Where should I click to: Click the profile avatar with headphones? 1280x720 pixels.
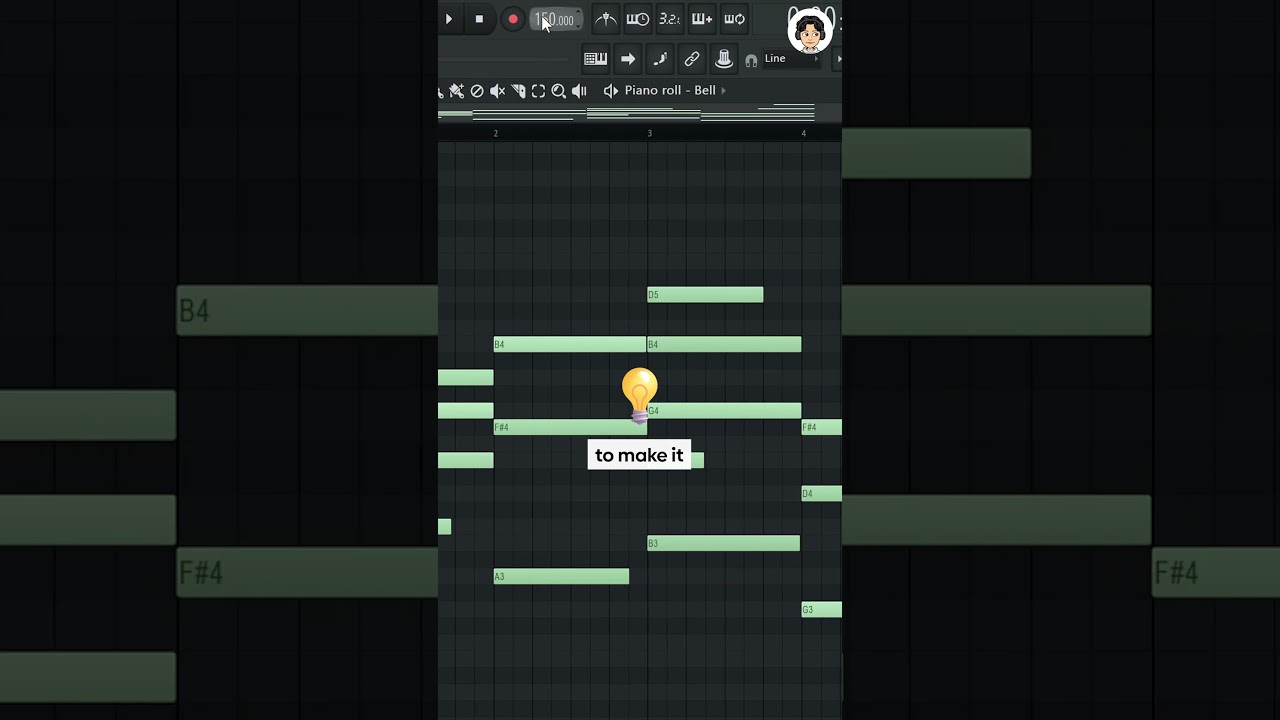(810, 30)
